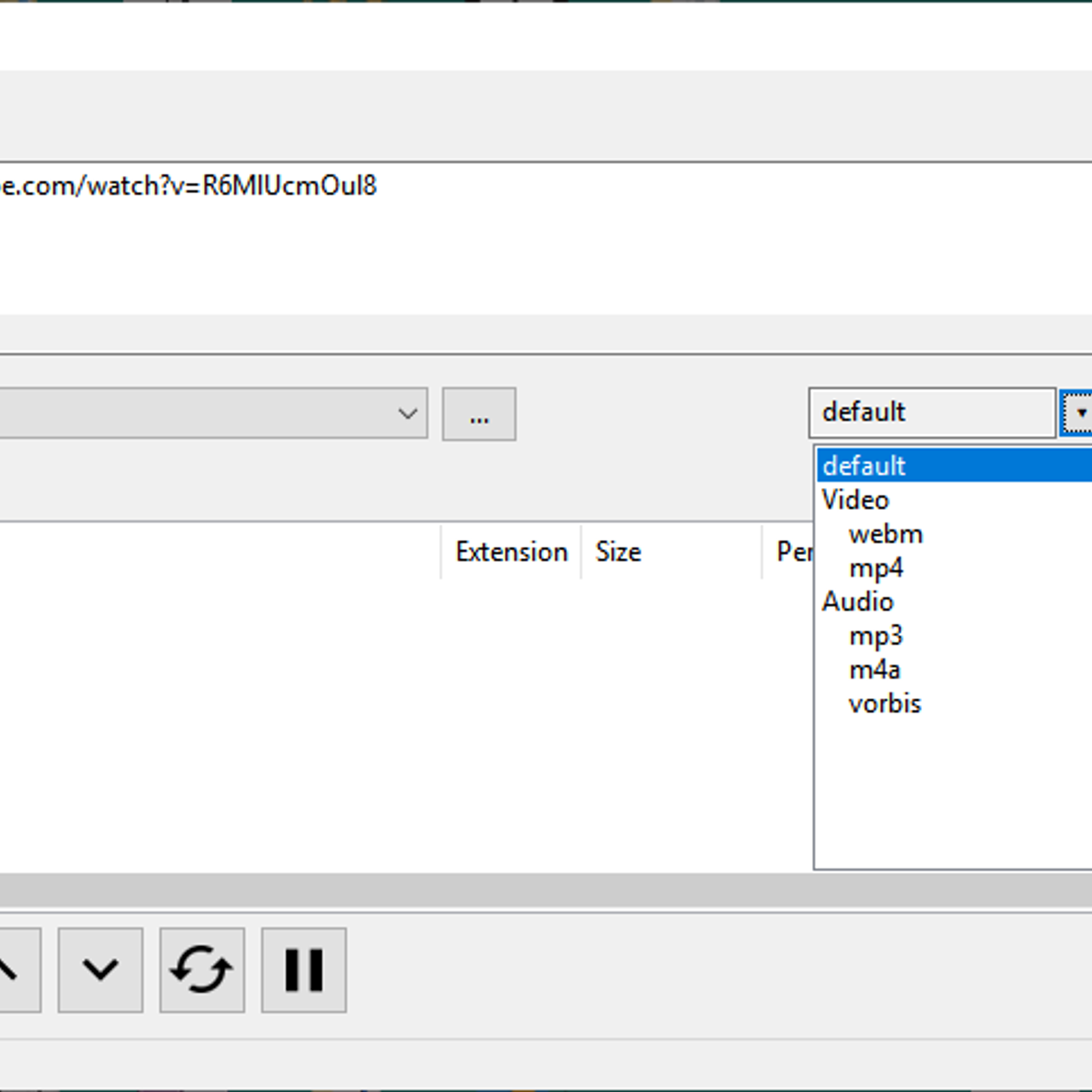Open the browse folder ellipsis button

click(x=479, y=414)
